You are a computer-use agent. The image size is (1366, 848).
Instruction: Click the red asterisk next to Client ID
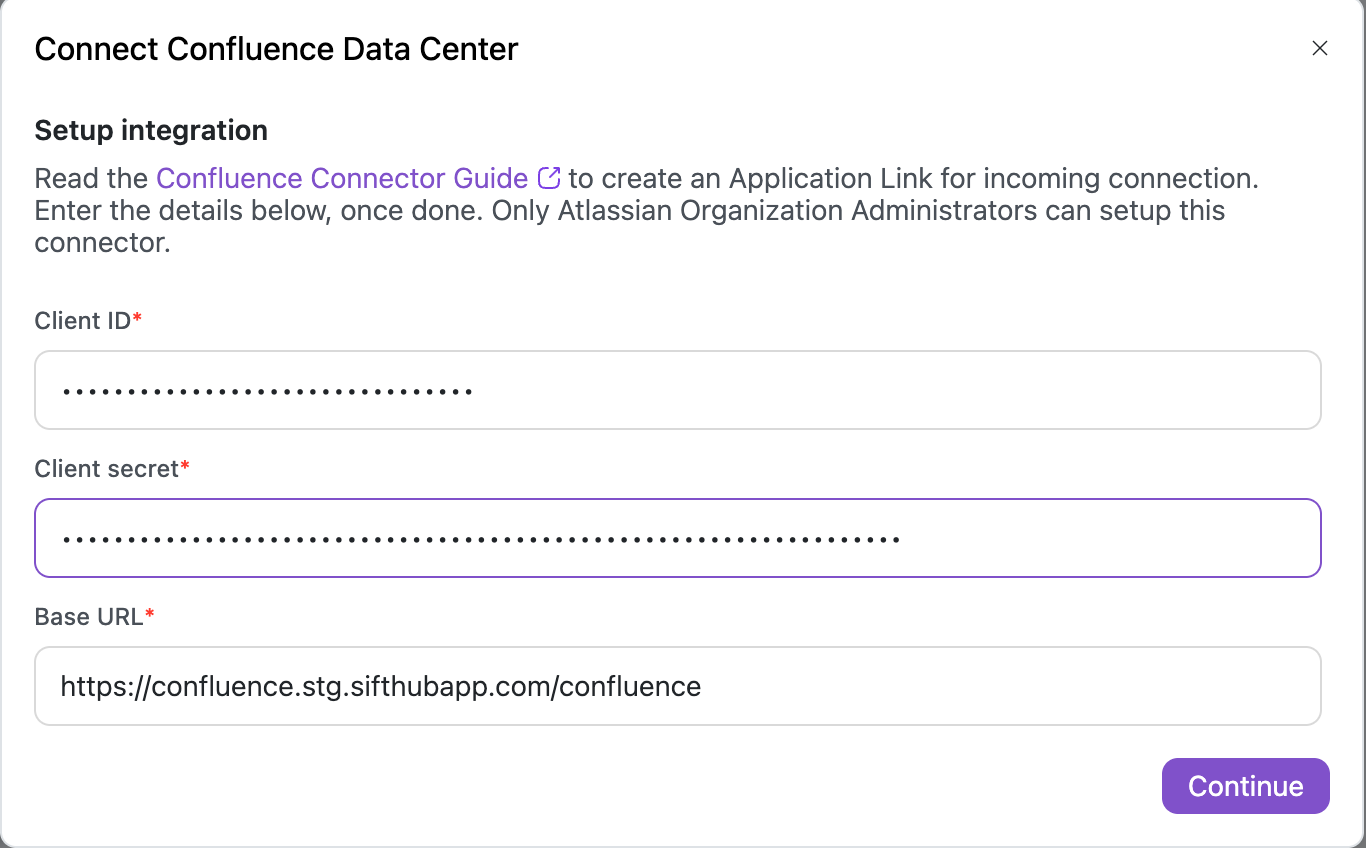point(138,319)
